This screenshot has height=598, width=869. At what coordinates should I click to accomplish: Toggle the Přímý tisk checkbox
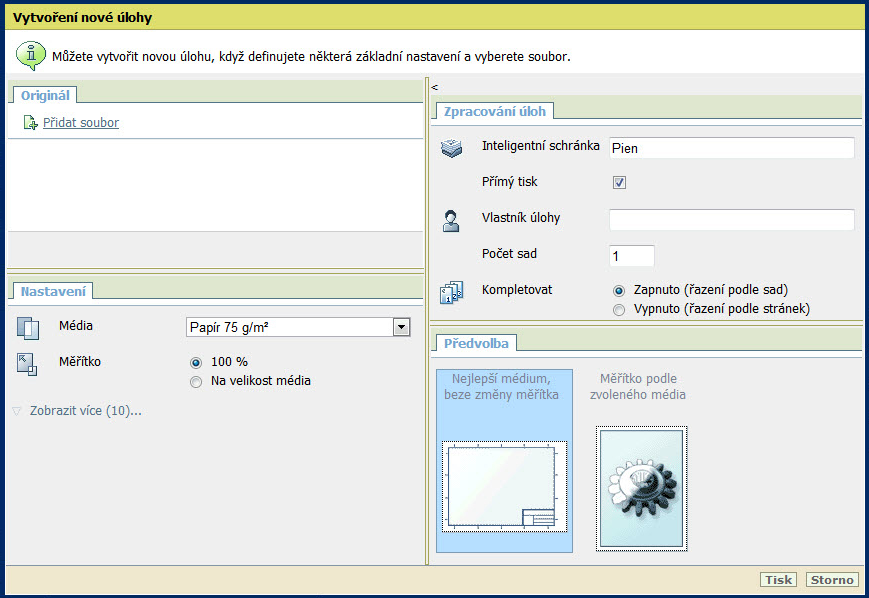pyautogui.click(x=619, y=182)
